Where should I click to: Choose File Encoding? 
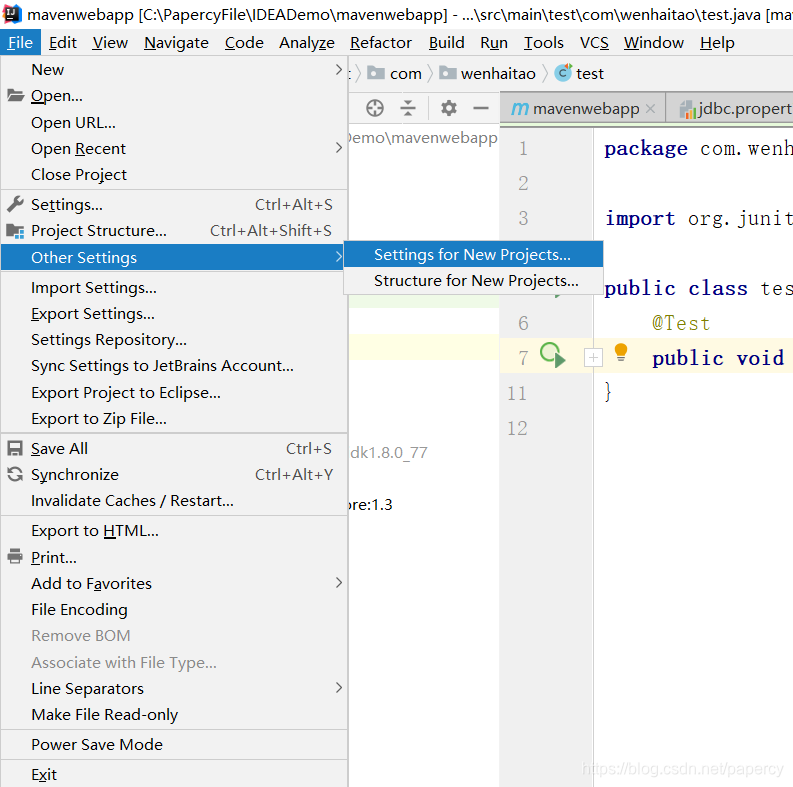pyautogui.click(x=174, y=609)
